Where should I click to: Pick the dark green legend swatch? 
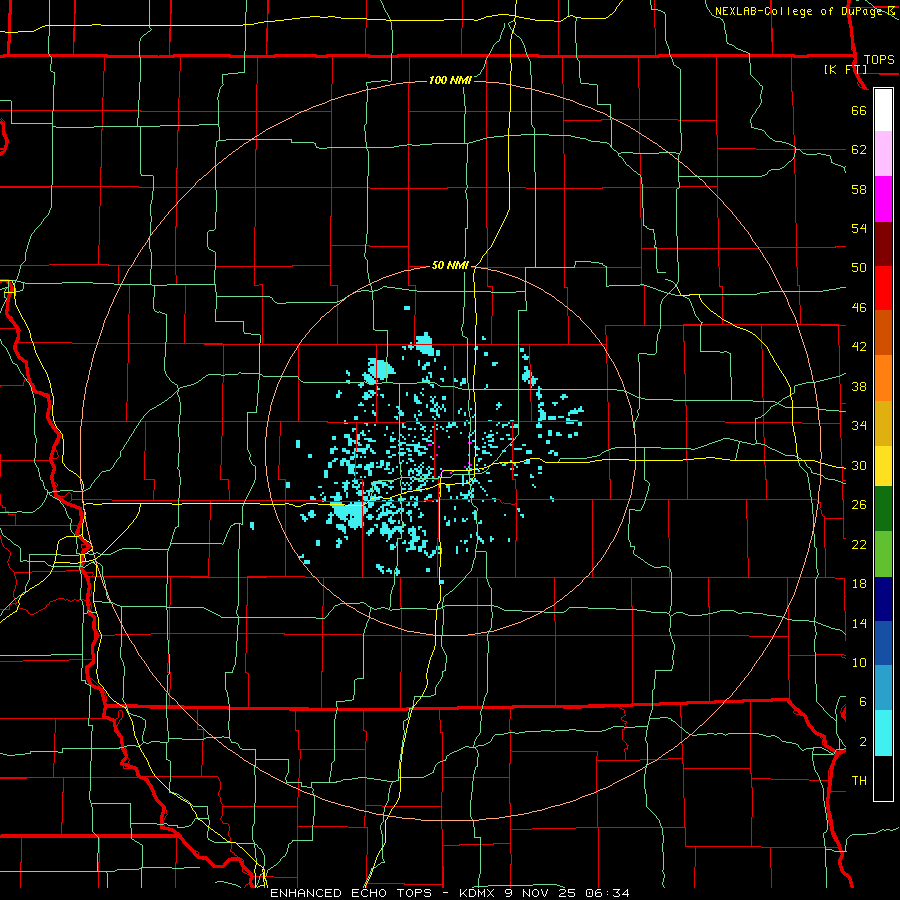[x=883, y=509]
